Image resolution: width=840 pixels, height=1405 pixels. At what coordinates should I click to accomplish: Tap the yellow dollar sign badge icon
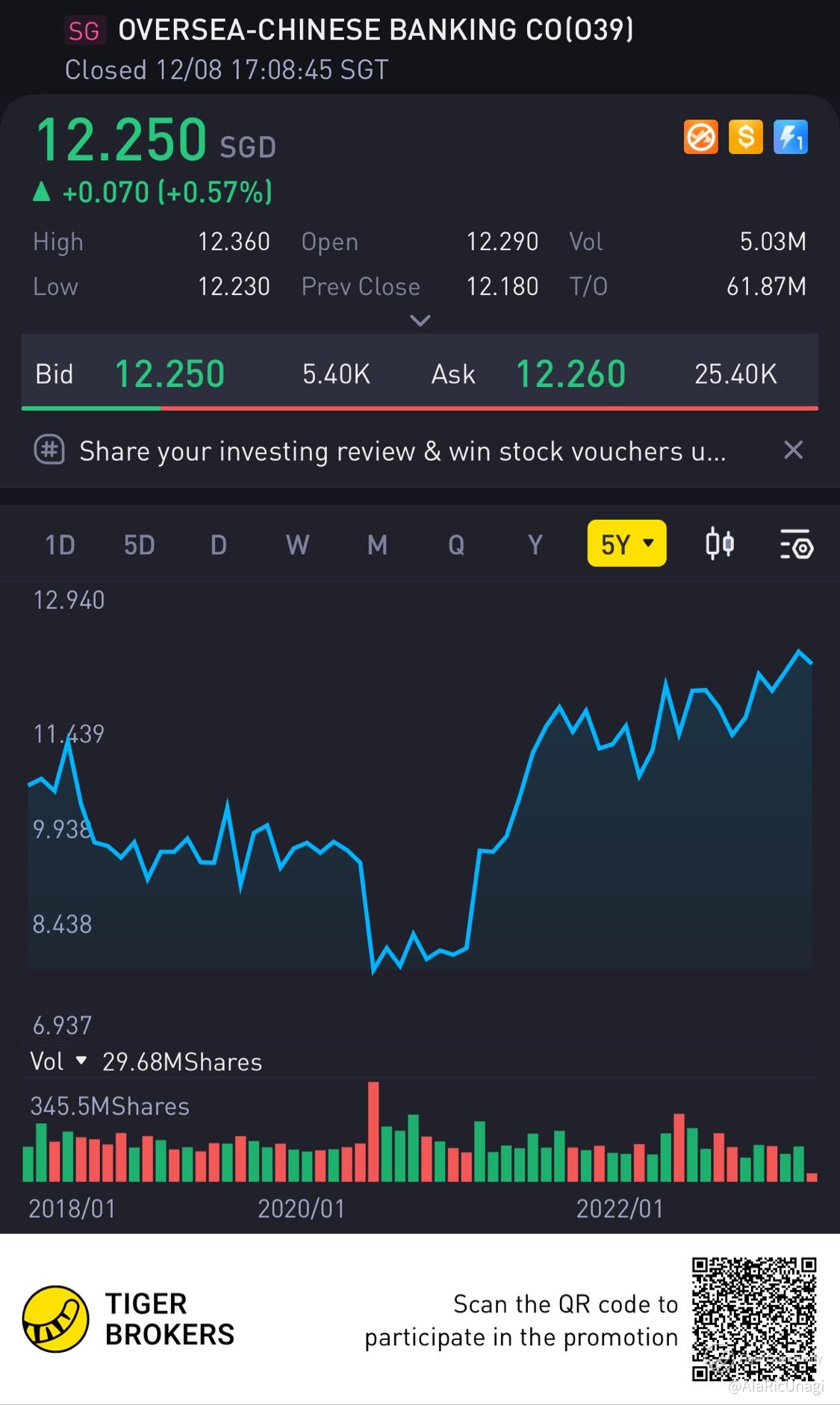pos(745,137)
